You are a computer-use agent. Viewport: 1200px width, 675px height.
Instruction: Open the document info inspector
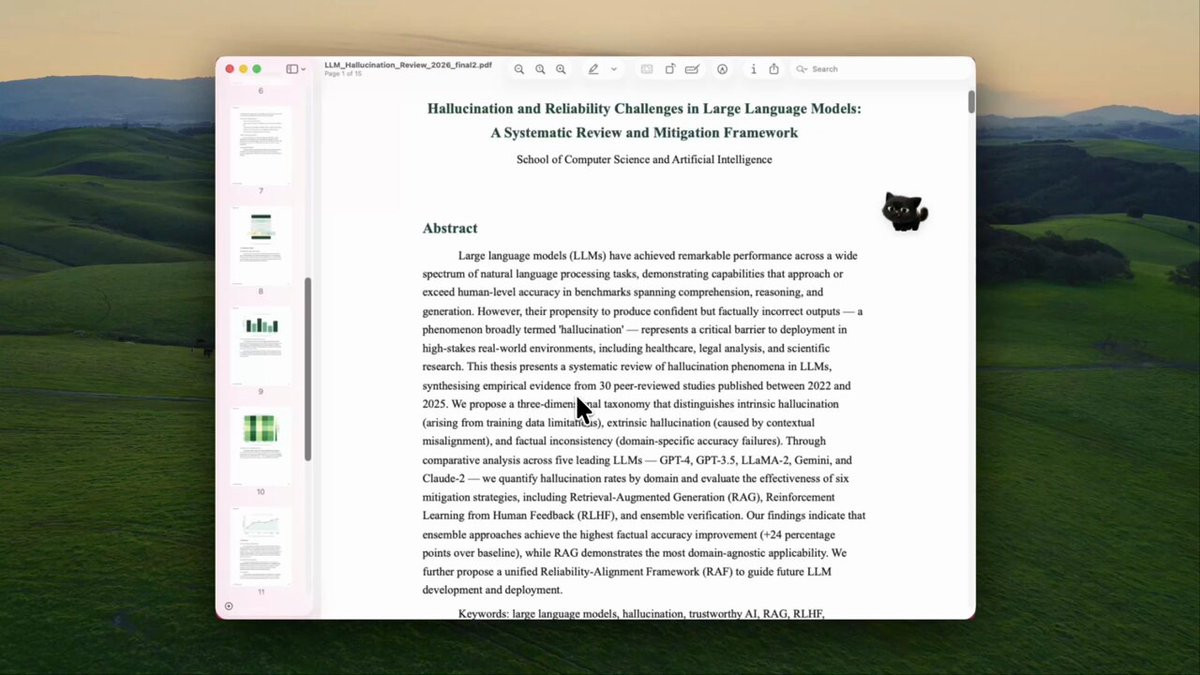[754, 69]
